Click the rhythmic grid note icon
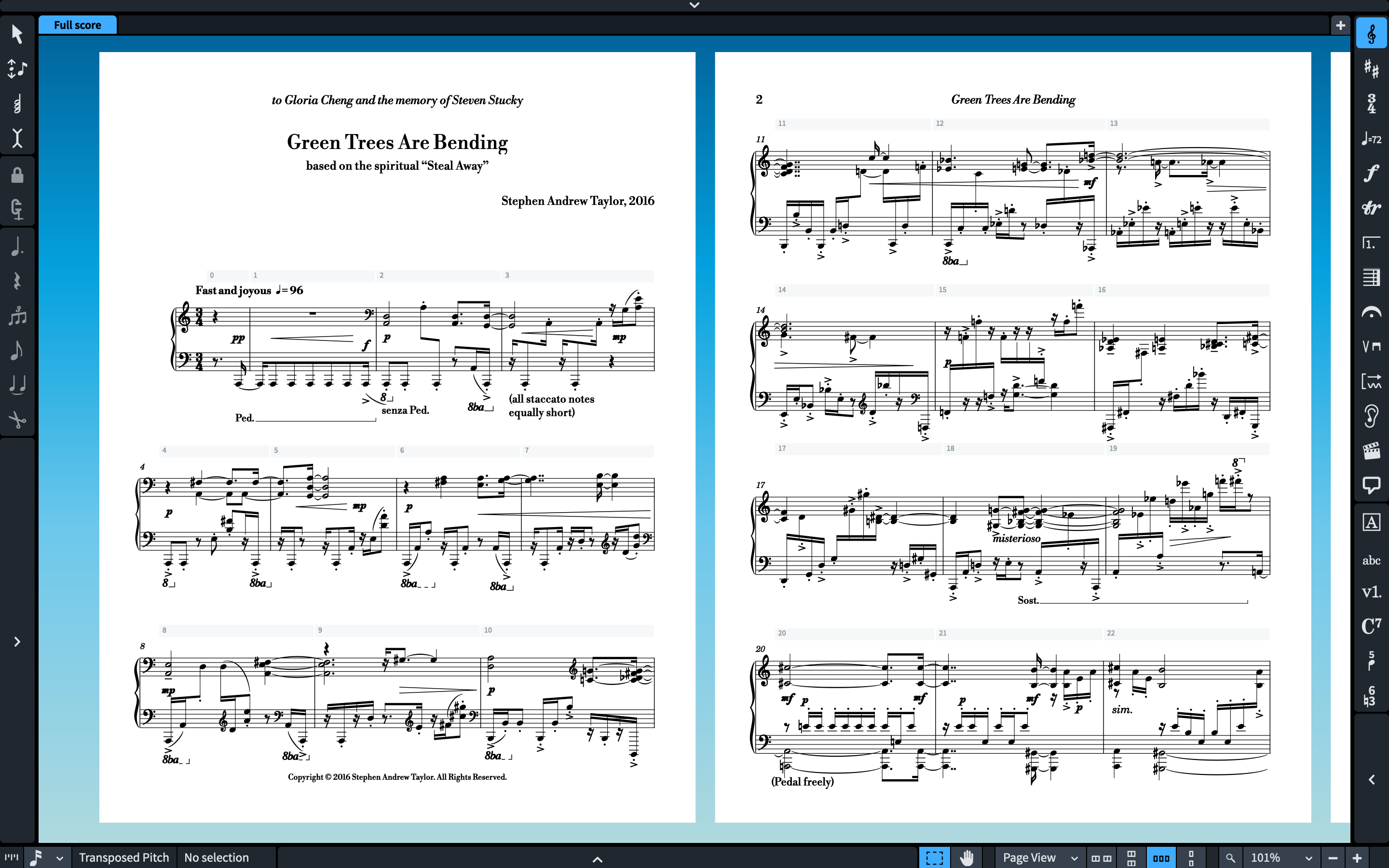Viewport: 1389px width, 868px height. pos(36,857)
